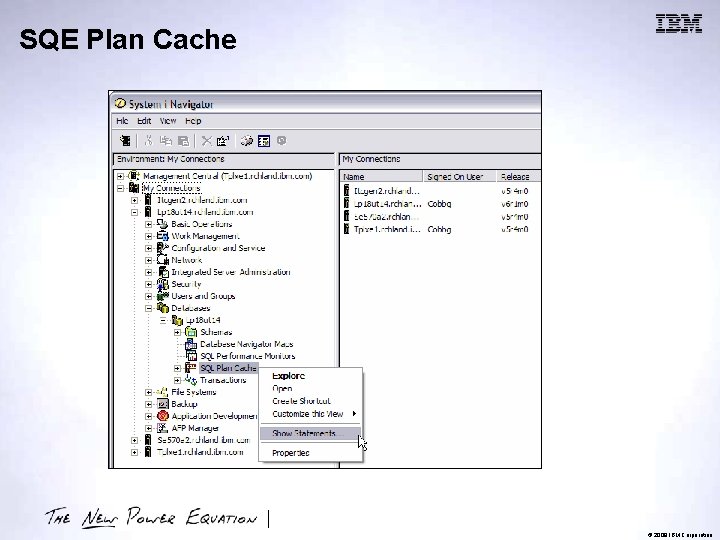Expand the Work Management node

pyautogui.click(x=148, y=236)
